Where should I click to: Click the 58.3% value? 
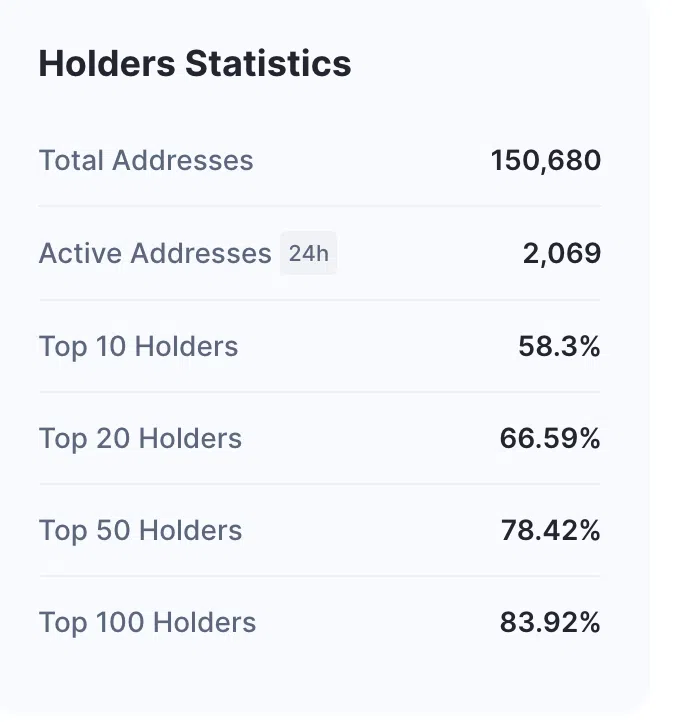pyautogui.click(x=559, y=346)
